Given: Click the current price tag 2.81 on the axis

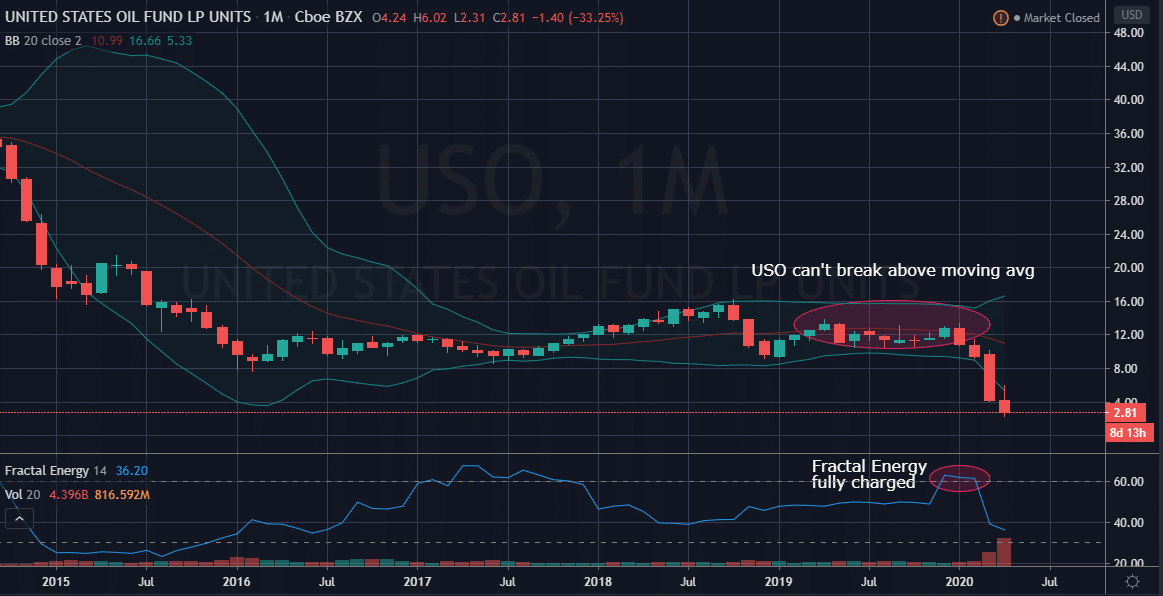Looking at the screenshot, I should click(1126, 413).
